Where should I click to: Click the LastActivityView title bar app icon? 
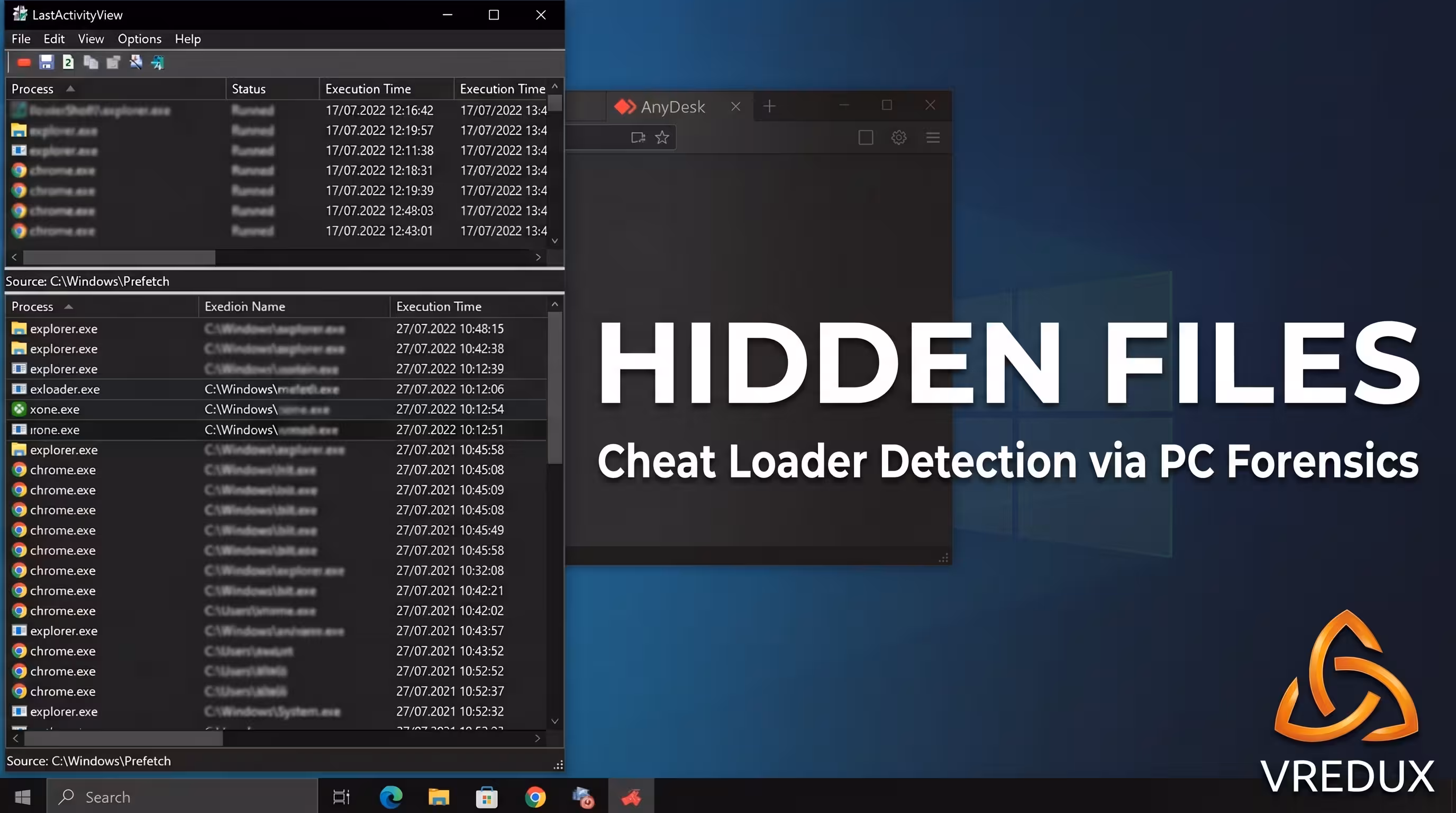tap(20, 14)
